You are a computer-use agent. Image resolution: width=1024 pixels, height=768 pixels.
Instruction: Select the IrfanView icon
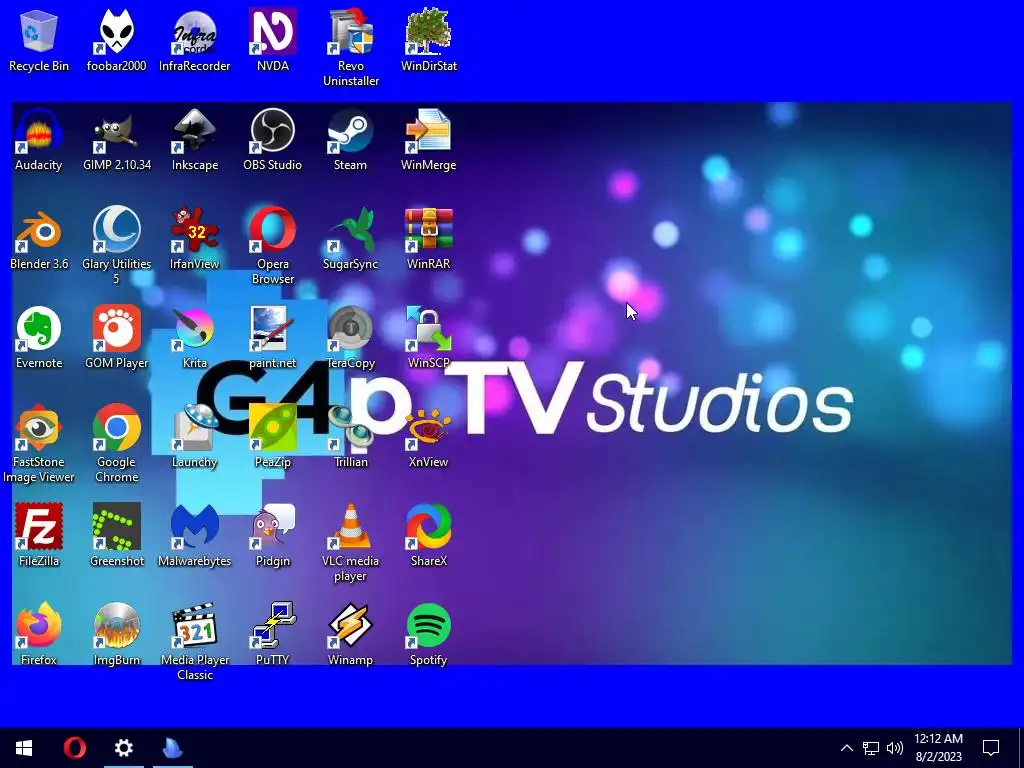point(195,239)
